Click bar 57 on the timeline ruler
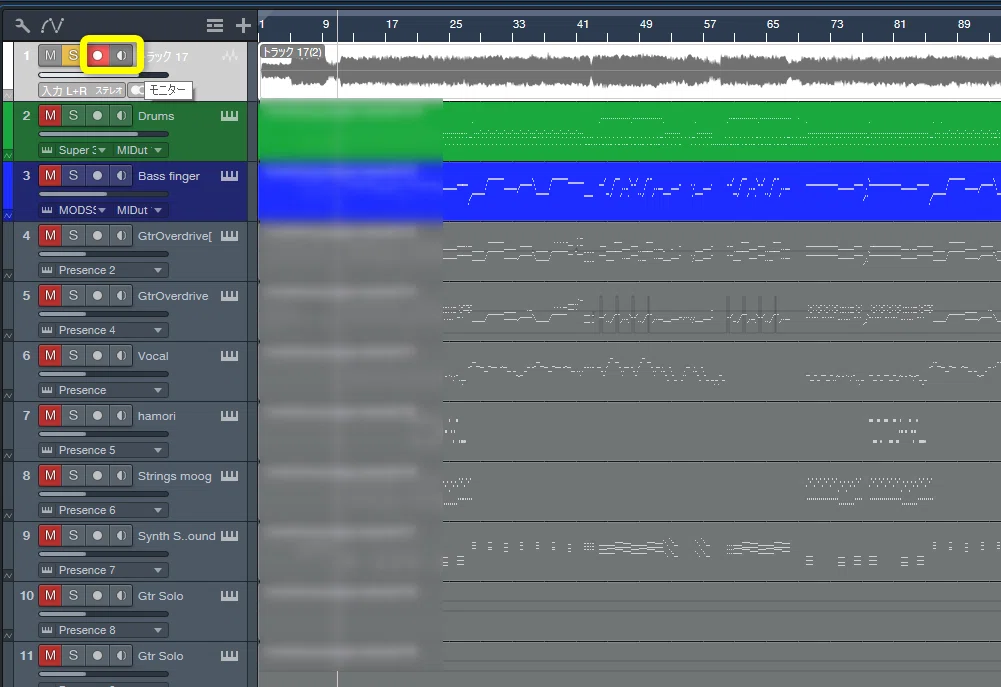 710,24
